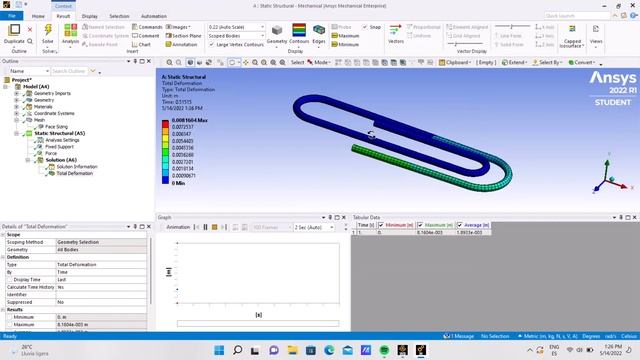Switch to the Home ribbon tab
Viewport: 640px width, 360px height.
point(38,16)
